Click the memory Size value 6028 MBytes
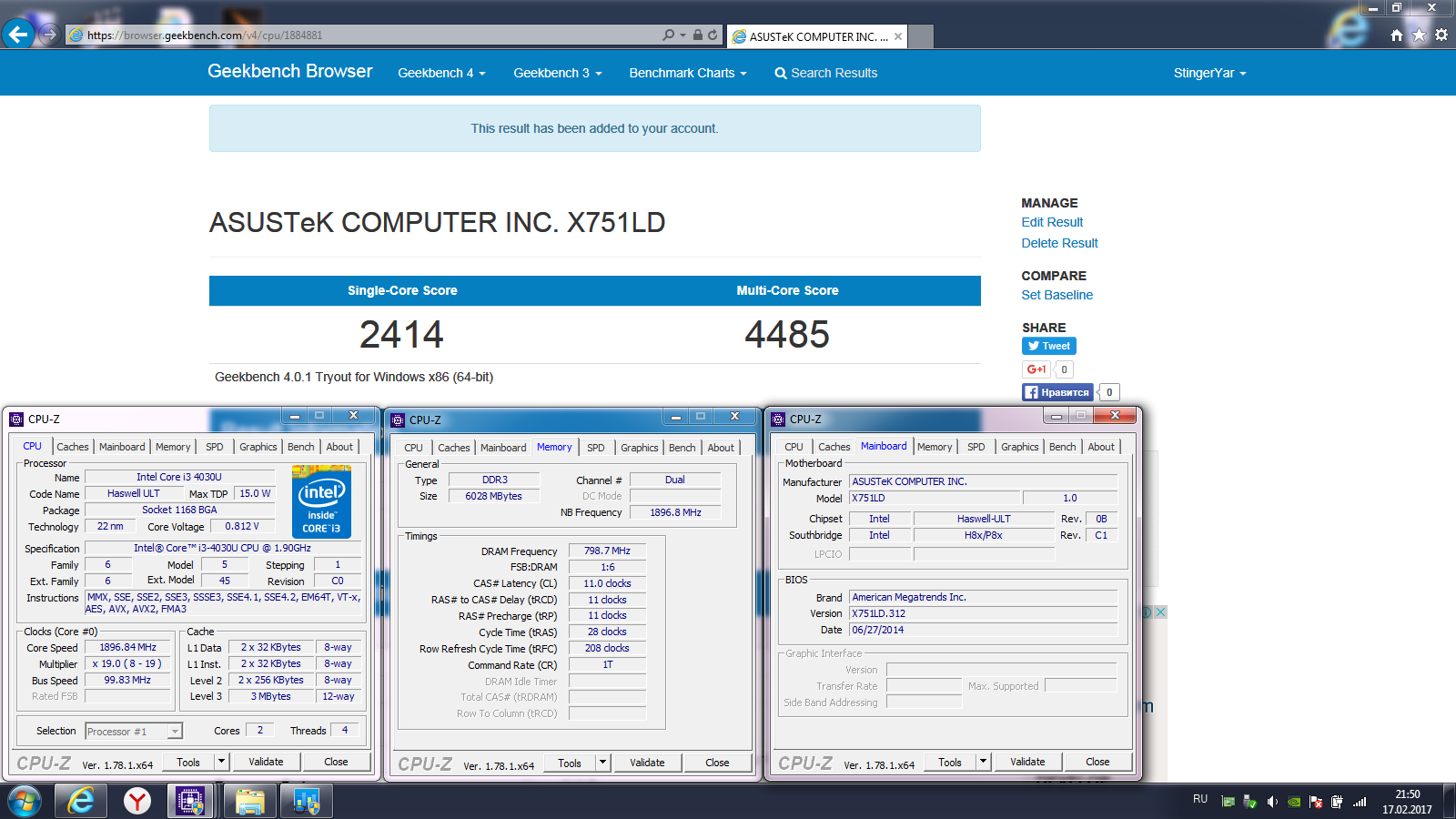The height and width of the screenshot is (819, 1456). tap(493, 496)
